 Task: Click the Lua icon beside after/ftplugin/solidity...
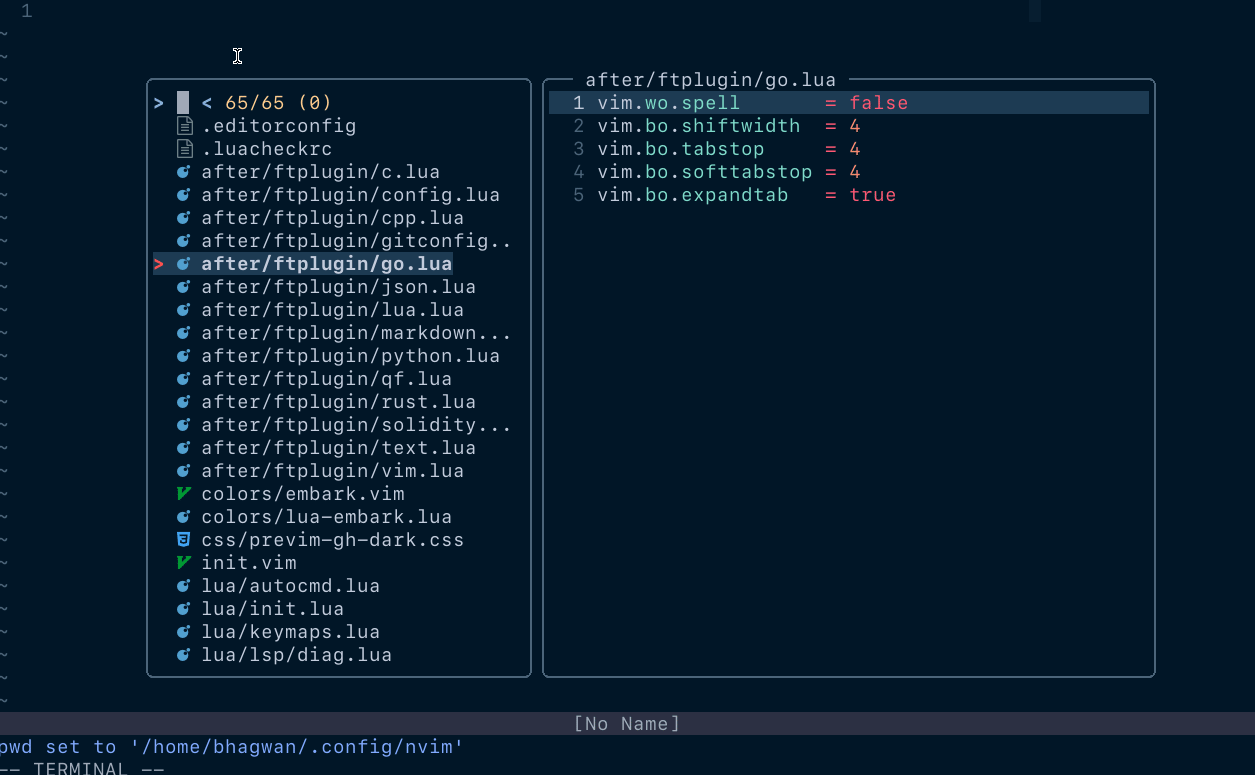(184, 425)
